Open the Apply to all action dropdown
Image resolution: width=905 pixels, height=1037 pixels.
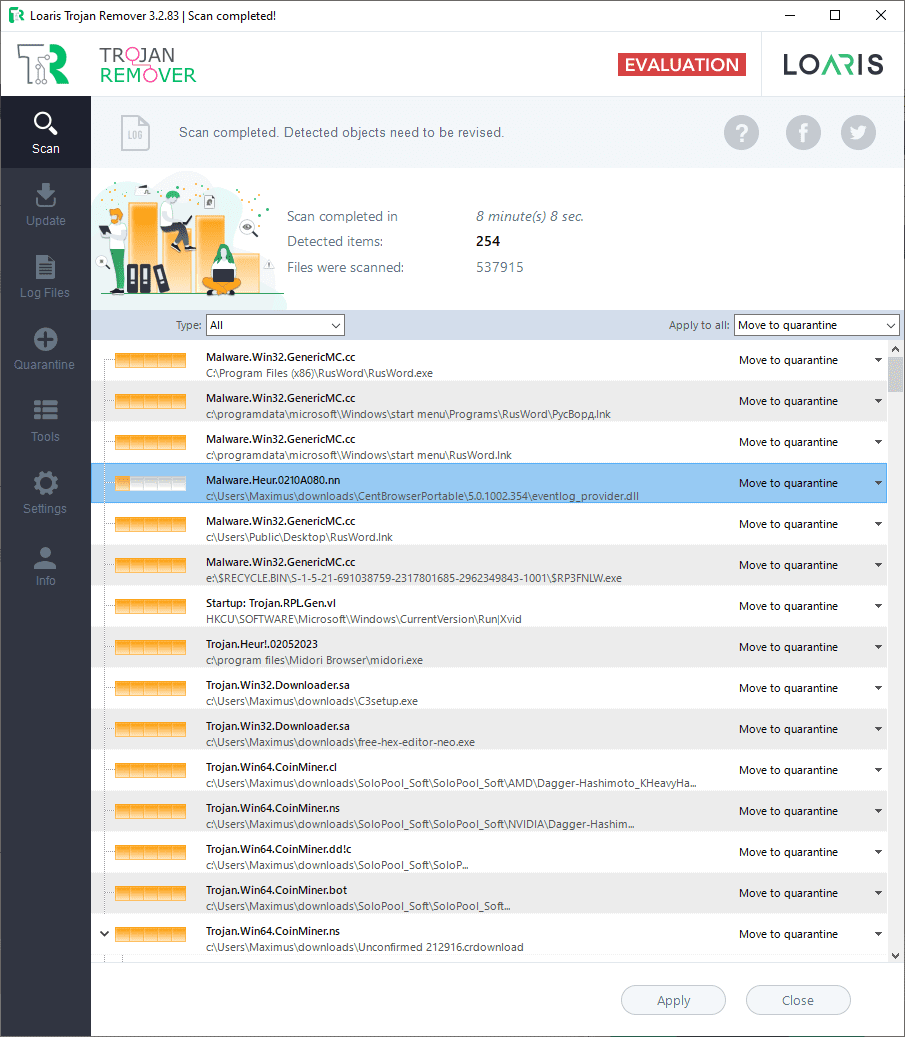[x=816, y=325]
